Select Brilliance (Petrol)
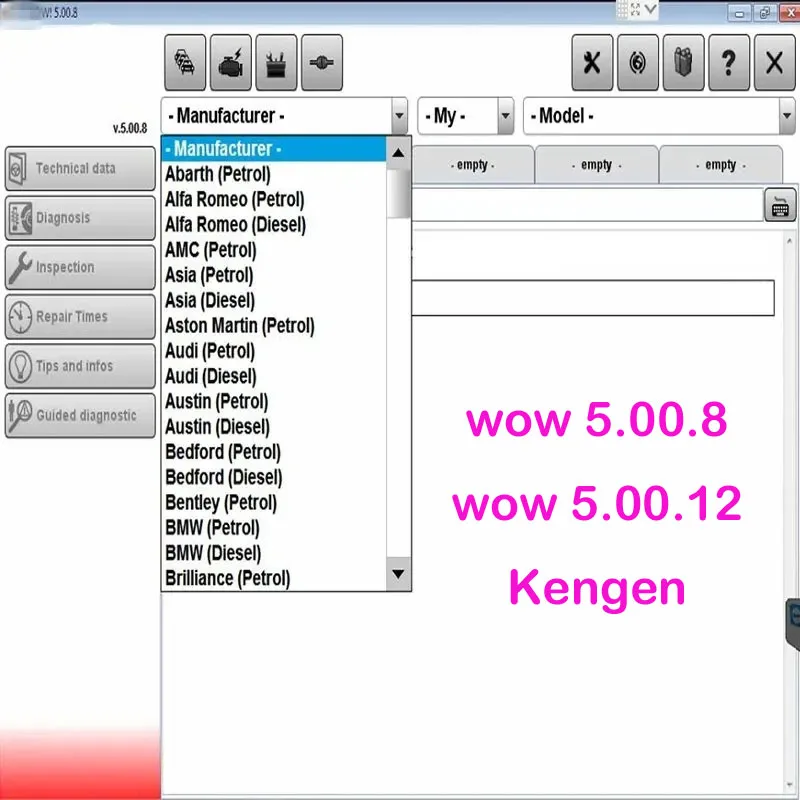Screen dimensions: 800x800 pos(274,578)
